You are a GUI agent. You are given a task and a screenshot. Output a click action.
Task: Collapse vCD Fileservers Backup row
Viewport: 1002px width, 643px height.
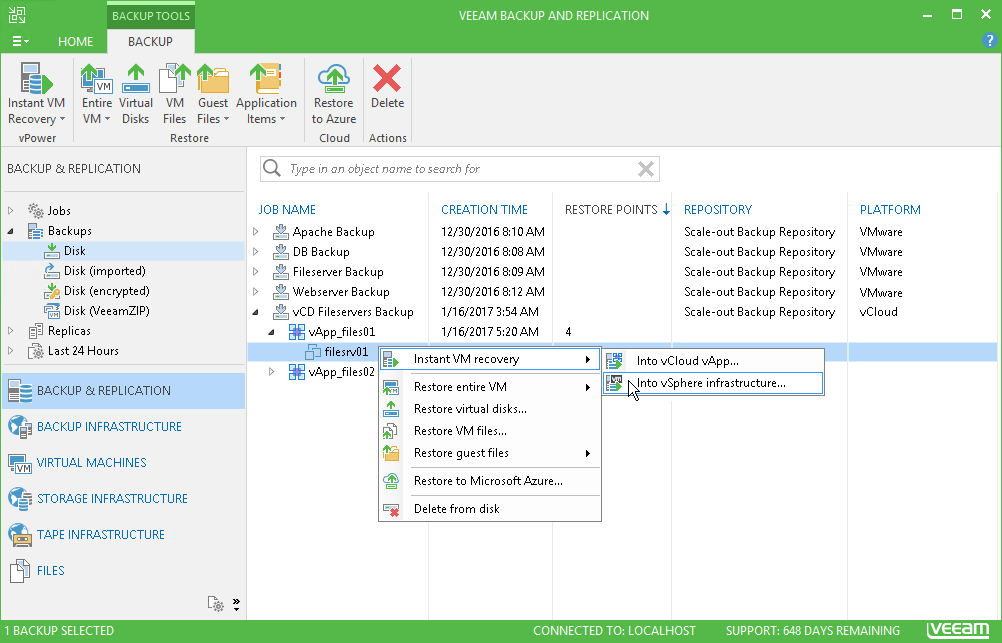pyautogui.click(x=256, y=312)
